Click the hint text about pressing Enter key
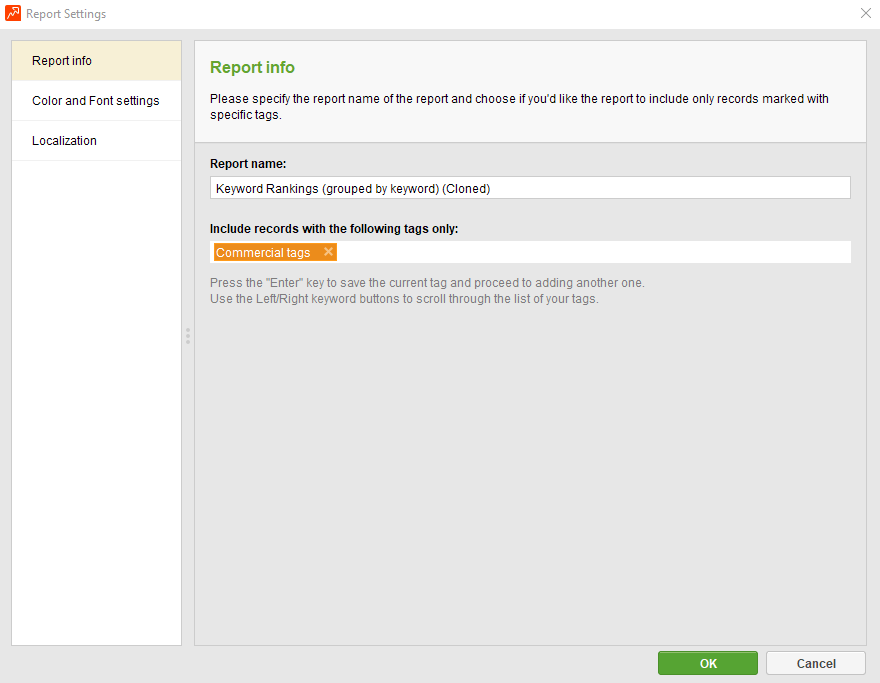This screenshot has width=880, height=683. (x=427, y=283)
